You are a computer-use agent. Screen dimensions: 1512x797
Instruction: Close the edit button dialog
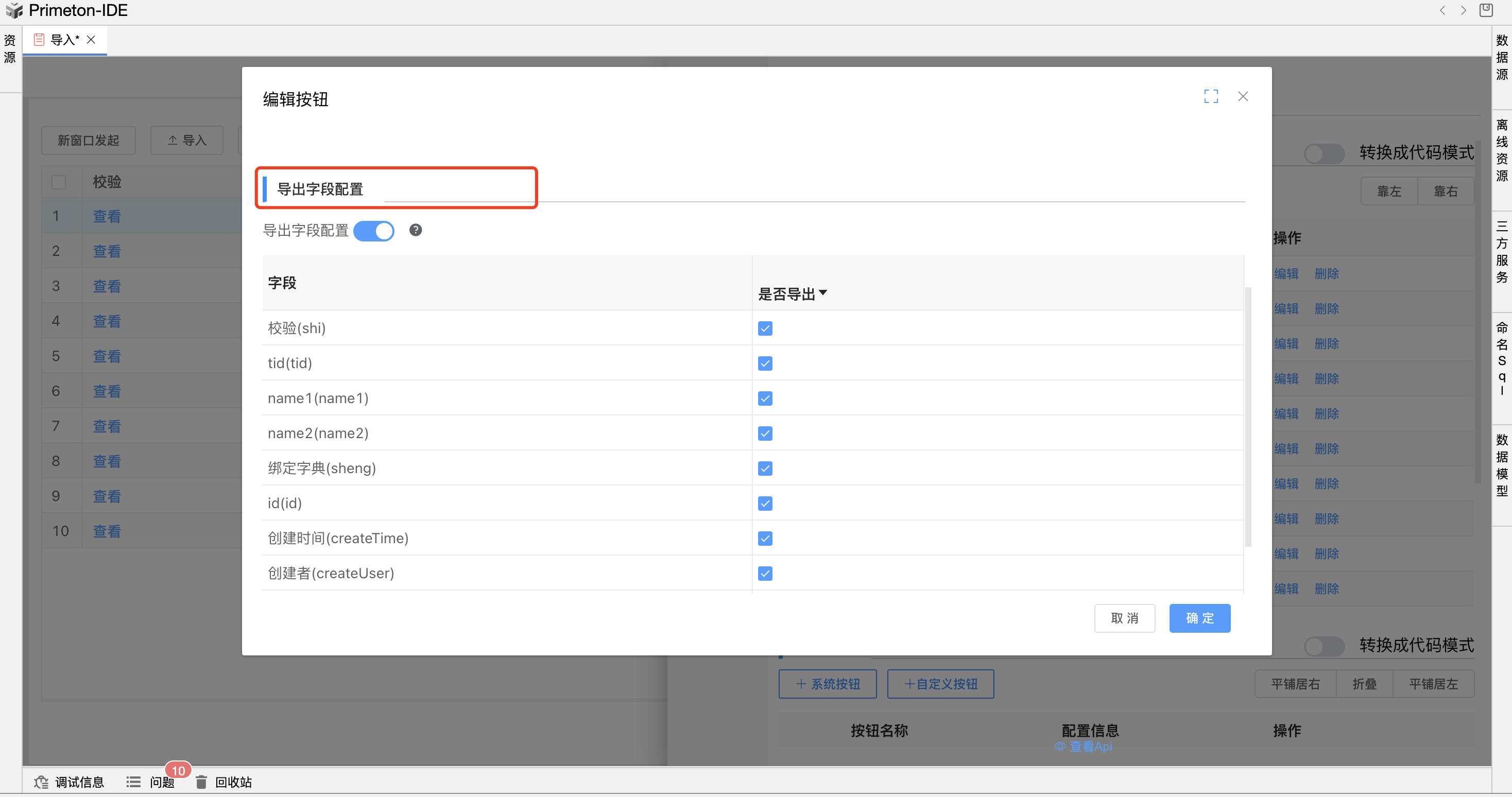coord(1243,96)
